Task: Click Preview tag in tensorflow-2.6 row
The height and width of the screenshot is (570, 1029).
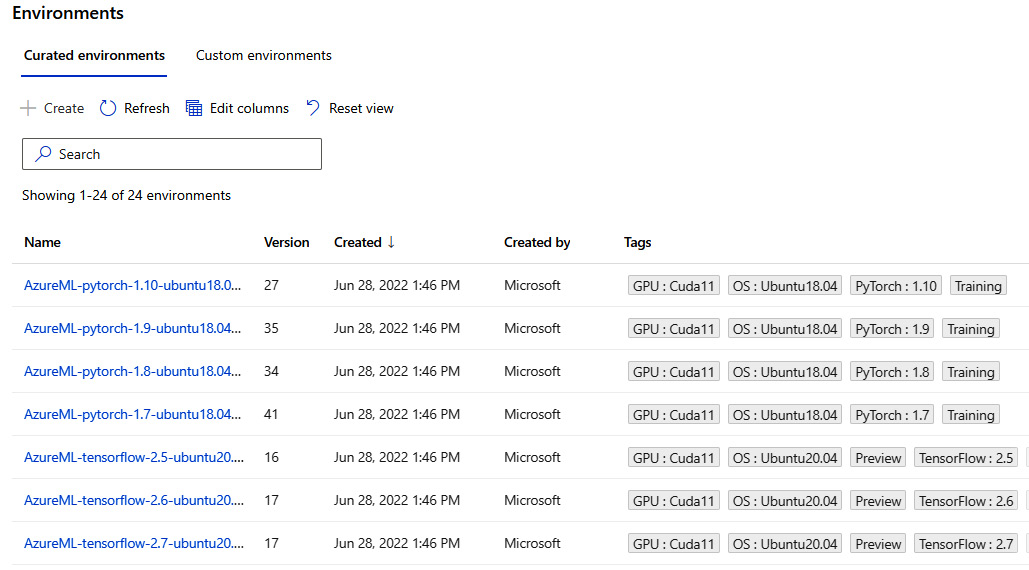Action: pyautogui.click(x=878, y=501)
